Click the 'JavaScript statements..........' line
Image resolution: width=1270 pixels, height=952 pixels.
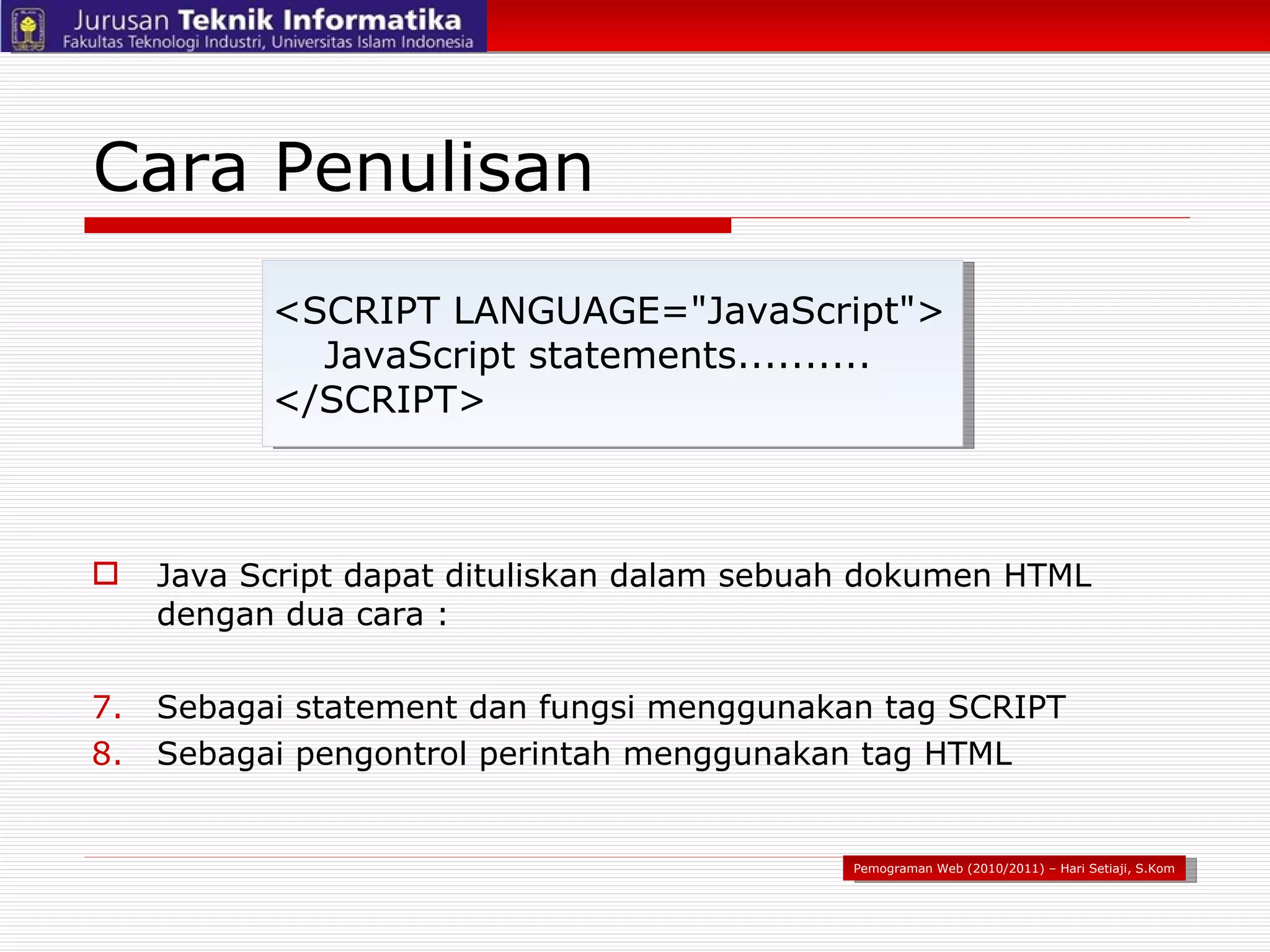click(597, 356)
